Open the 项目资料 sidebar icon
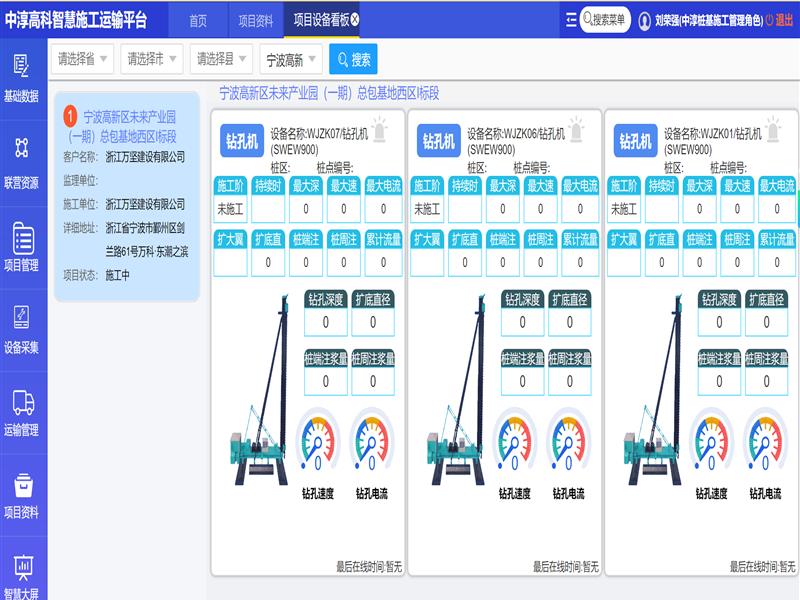Screen dimensions: 800x600 [x=21, y=494]
